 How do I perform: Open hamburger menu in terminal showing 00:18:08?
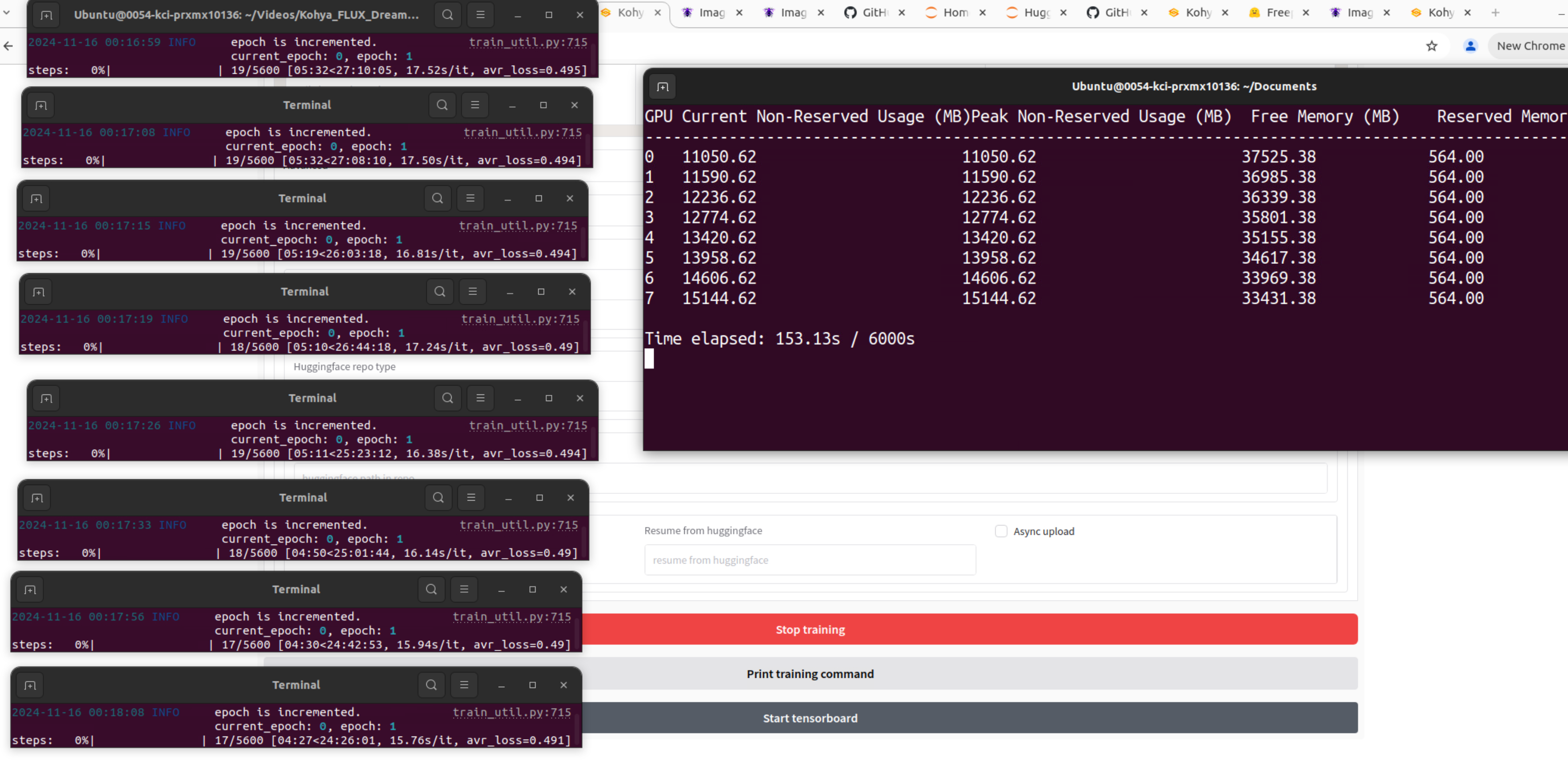tap(464, 684)
